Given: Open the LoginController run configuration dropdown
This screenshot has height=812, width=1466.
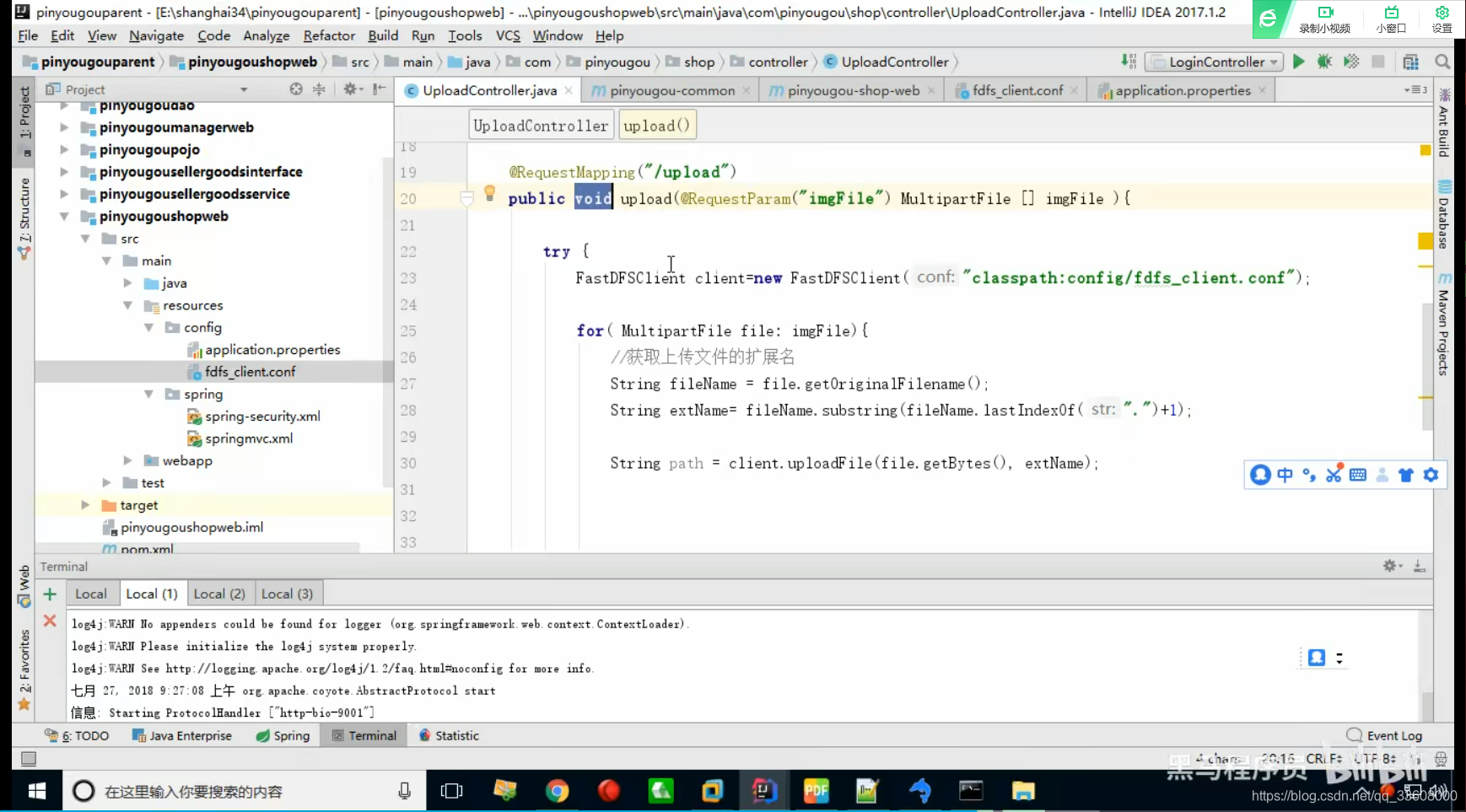Looking at the screenshot, I should point(1214,62).
